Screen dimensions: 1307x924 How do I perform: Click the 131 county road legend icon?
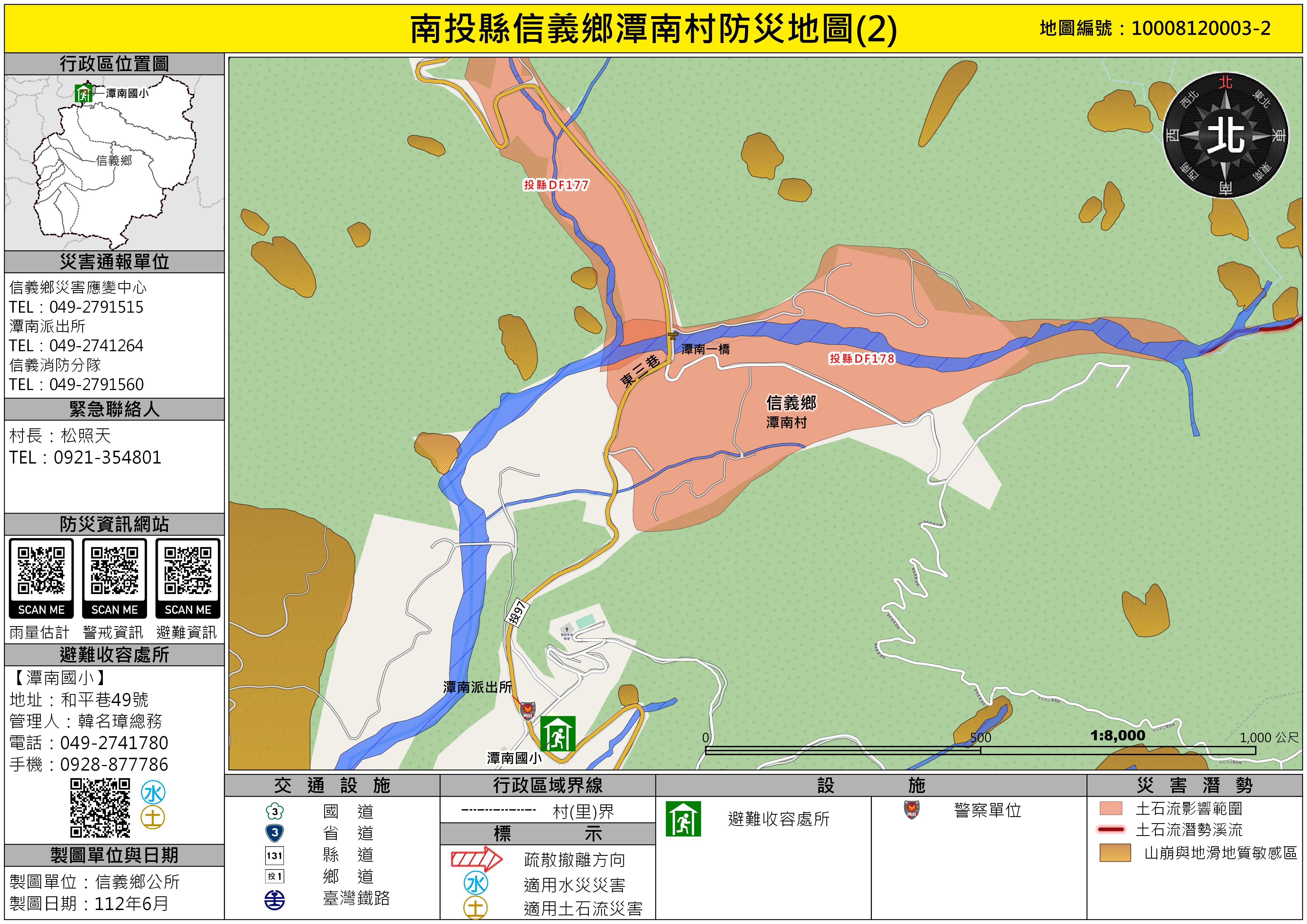274,855
